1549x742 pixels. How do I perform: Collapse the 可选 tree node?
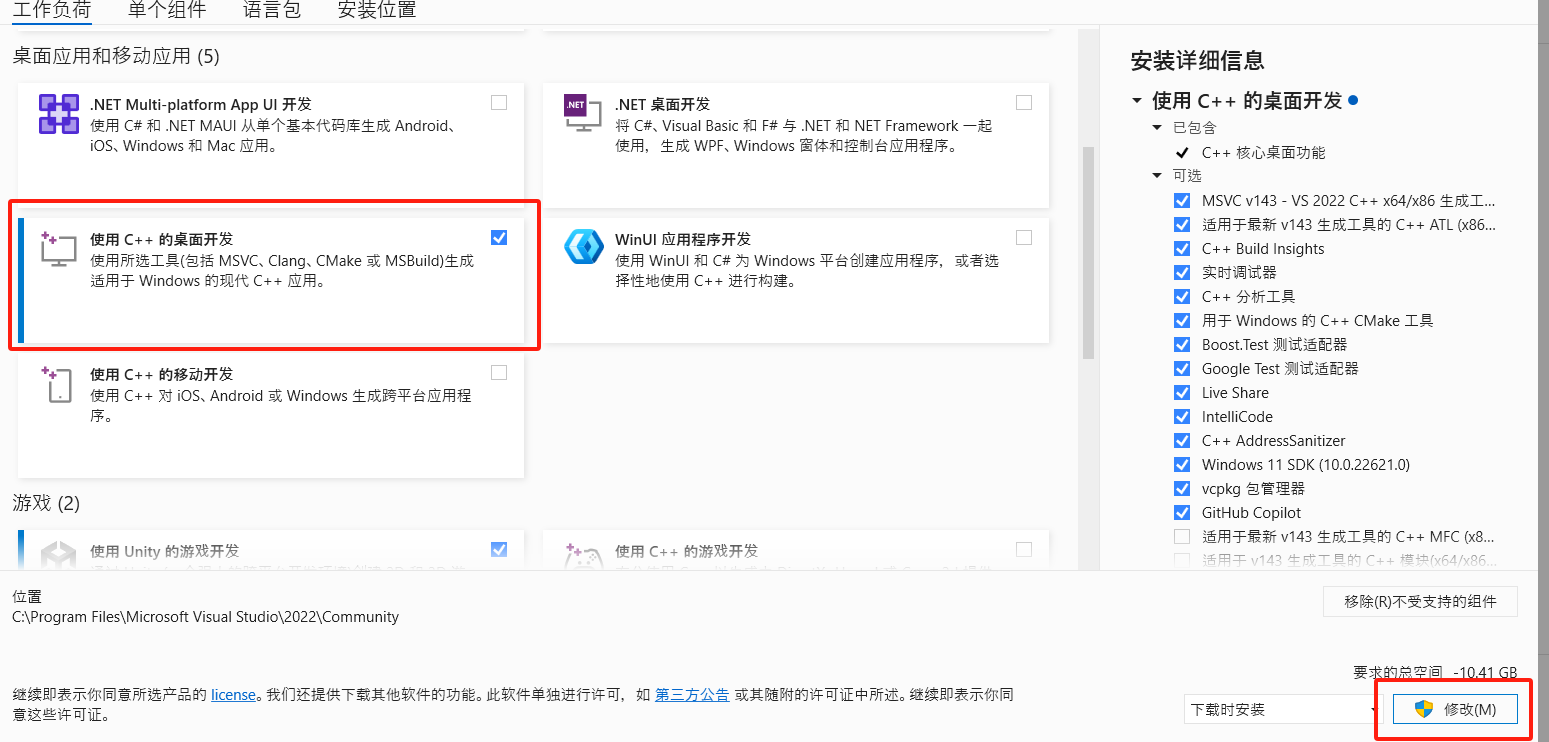coord(1157,176)
